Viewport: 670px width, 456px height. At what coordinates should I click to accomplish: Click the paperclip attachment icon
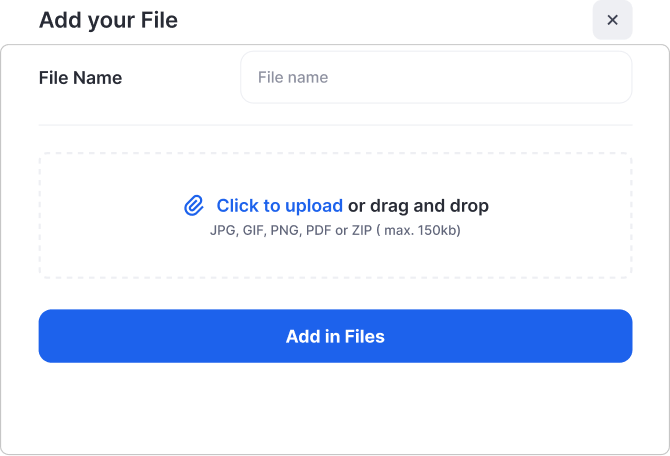point(194,206)
